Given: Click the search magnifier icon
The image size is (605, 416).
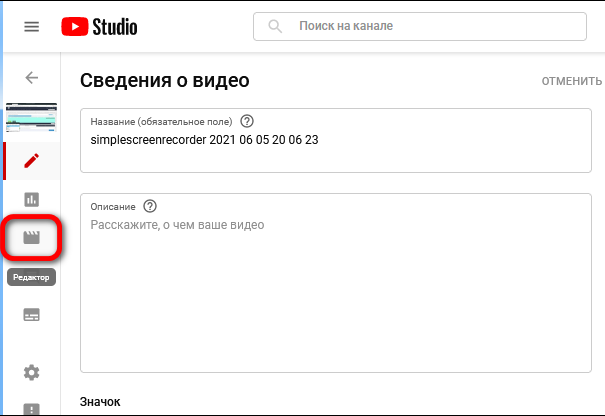Looking at the screenshot, I should pyautogui.click(x=275, y=26).
